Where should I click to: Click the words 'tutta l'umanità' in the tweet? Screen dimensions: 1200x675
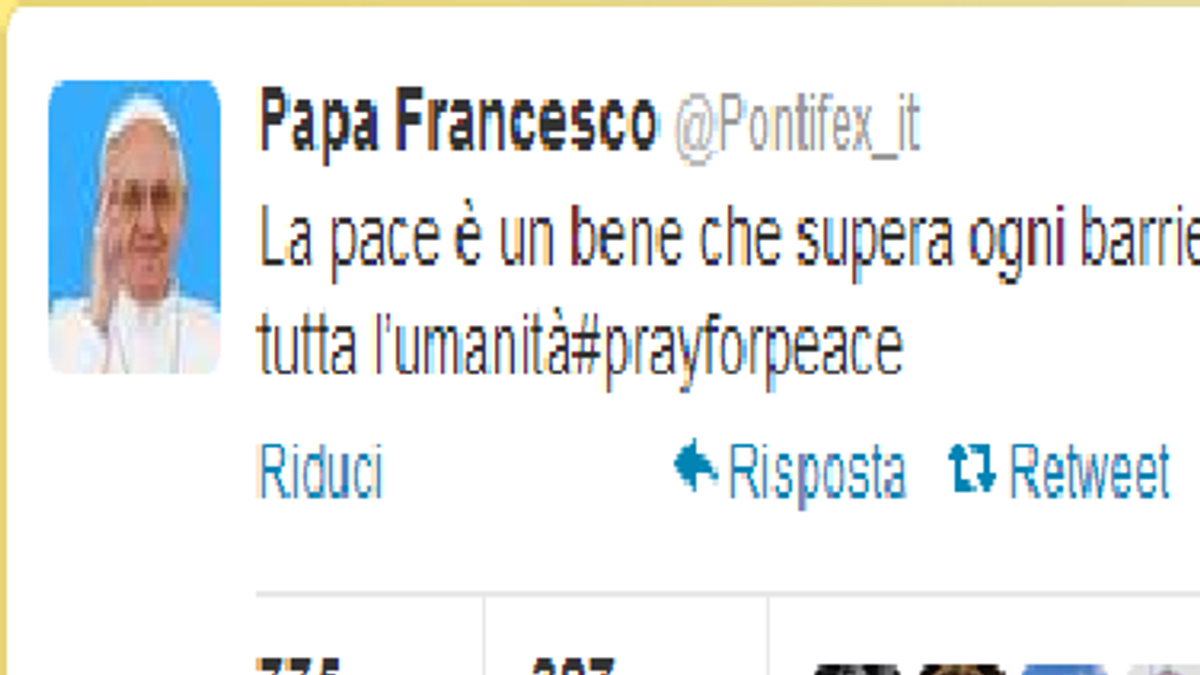[415, 345]
